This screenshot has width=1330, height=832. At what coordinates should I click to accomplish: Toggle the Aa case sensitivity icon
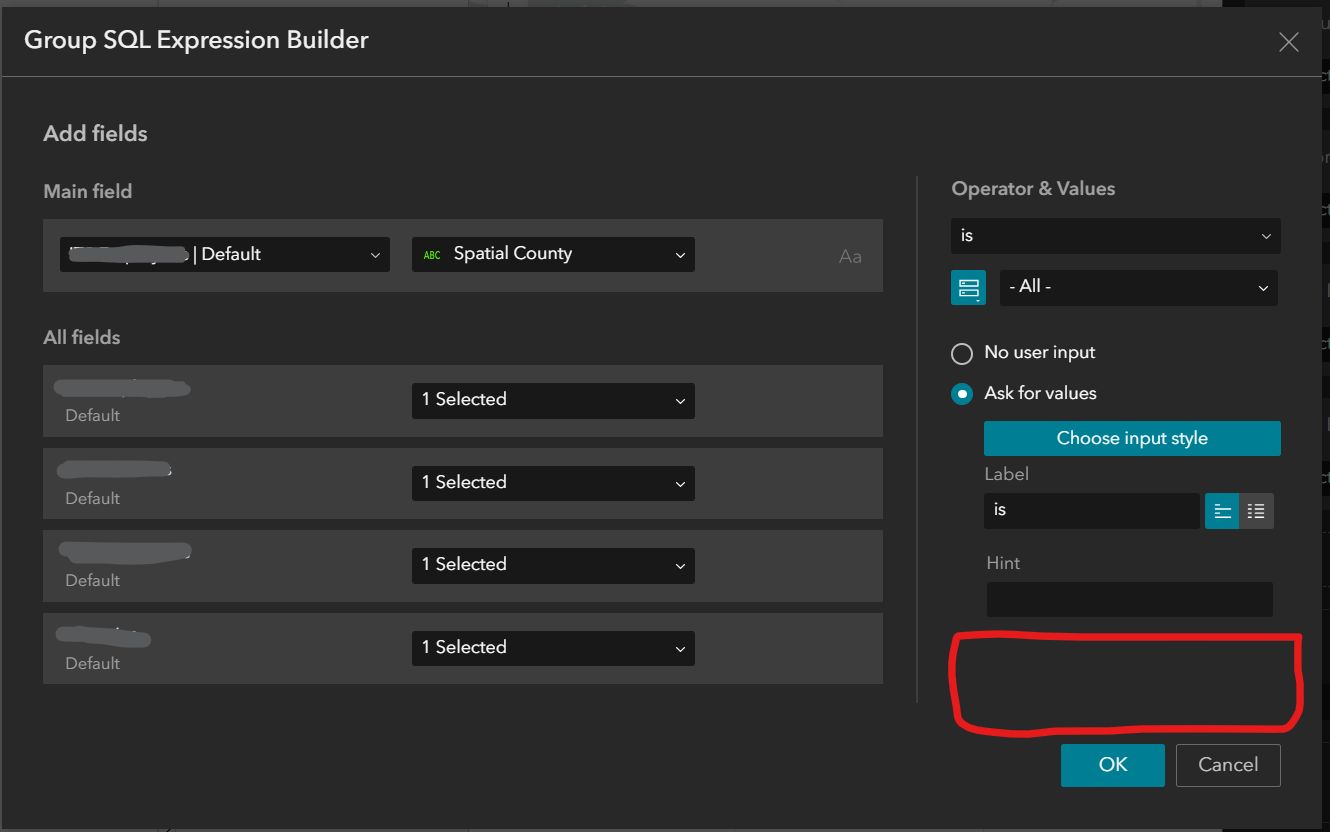[x=850, y=256]
